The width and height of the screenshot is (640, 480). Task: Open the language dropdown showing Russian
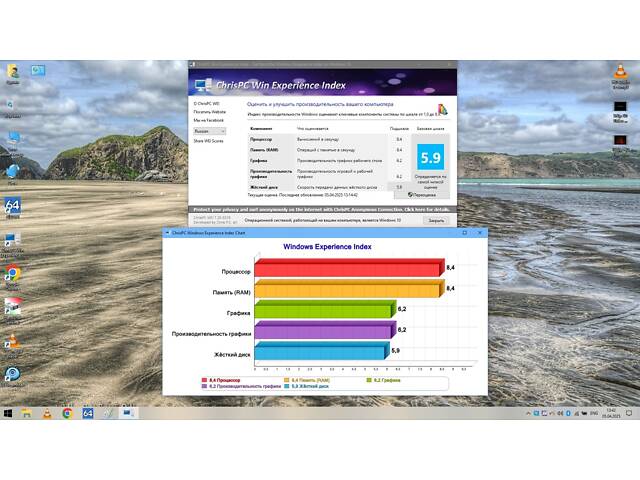pyautogui.click(x=209, y=131)
